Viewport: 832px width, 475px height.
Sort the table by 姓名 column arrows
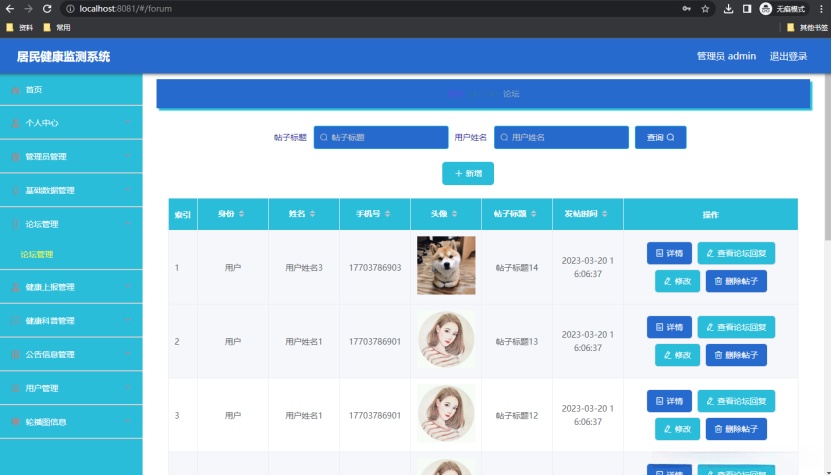point(313,214)
